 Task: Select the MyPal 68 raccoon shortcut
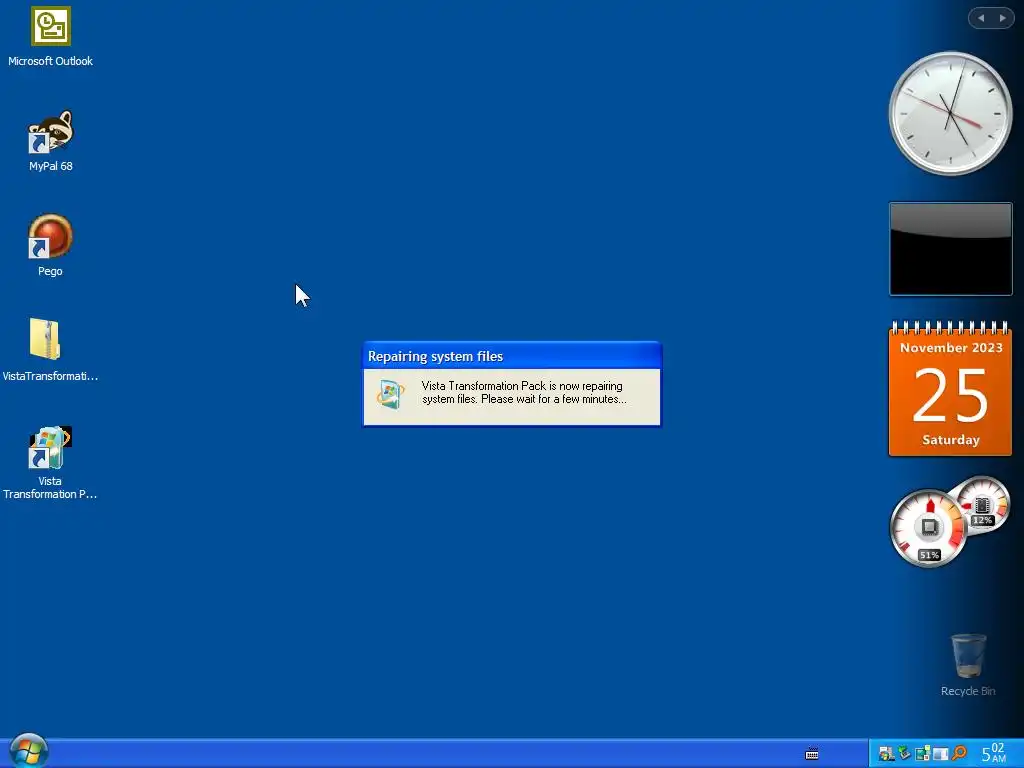pyautogui.click(x=50, y=141)
